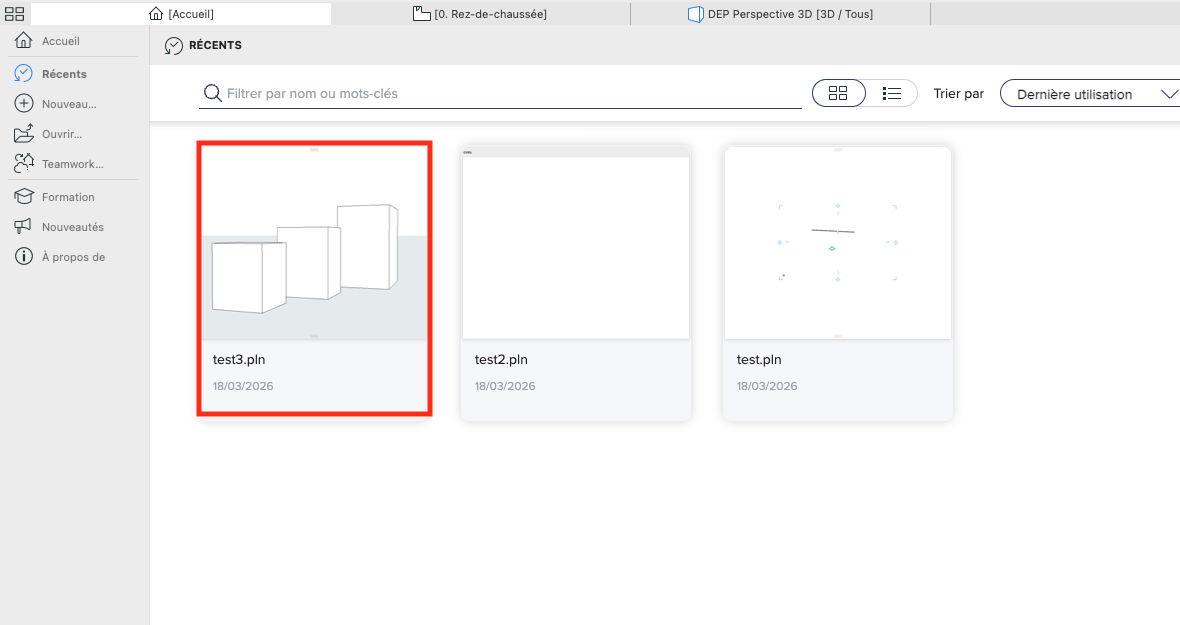Viewport: 1180px width, 625px height.
Task: Click the date under test3.pln
Action: 242,386
